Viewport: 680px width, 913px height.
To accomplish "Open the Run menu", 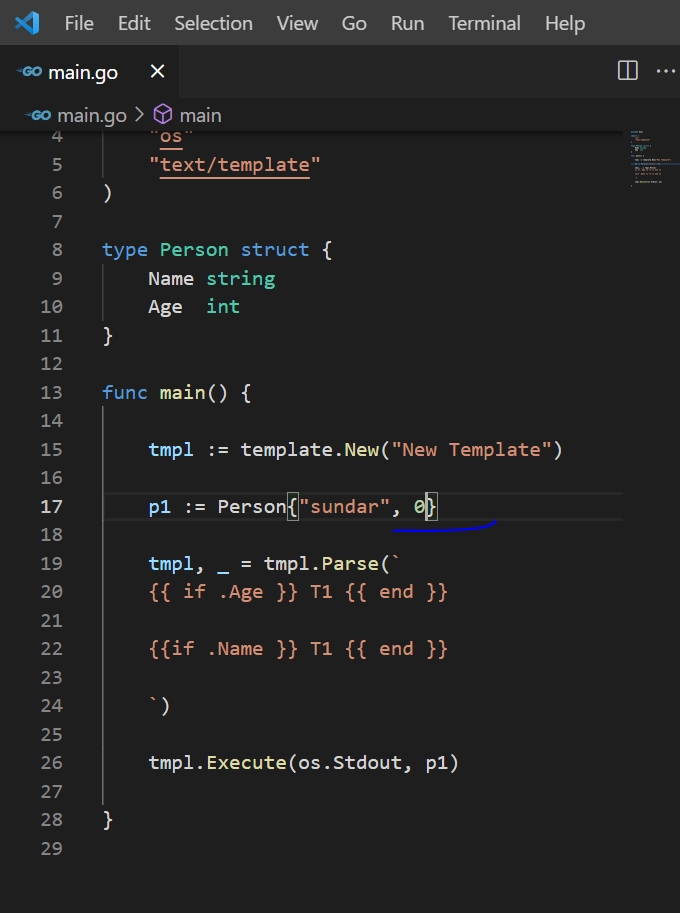I will (x=407, y=23).
